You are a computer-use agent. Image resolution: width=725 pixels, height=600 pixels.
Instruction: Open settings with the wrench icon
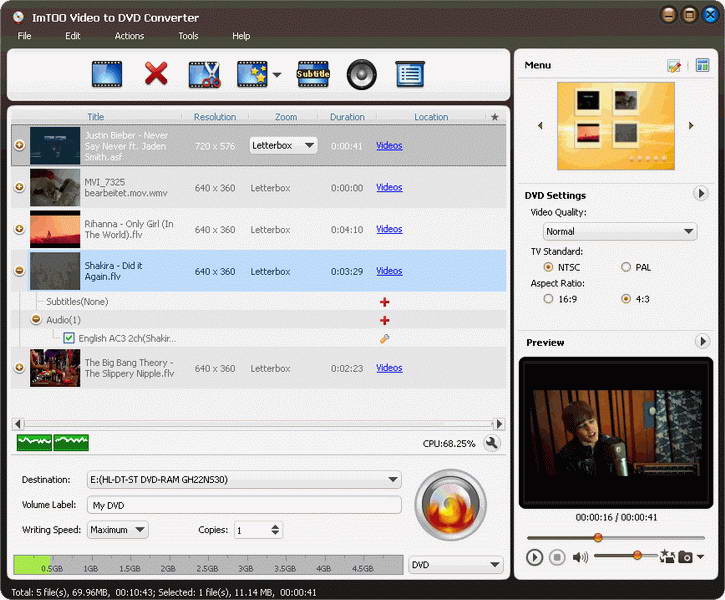coord(492,443)
